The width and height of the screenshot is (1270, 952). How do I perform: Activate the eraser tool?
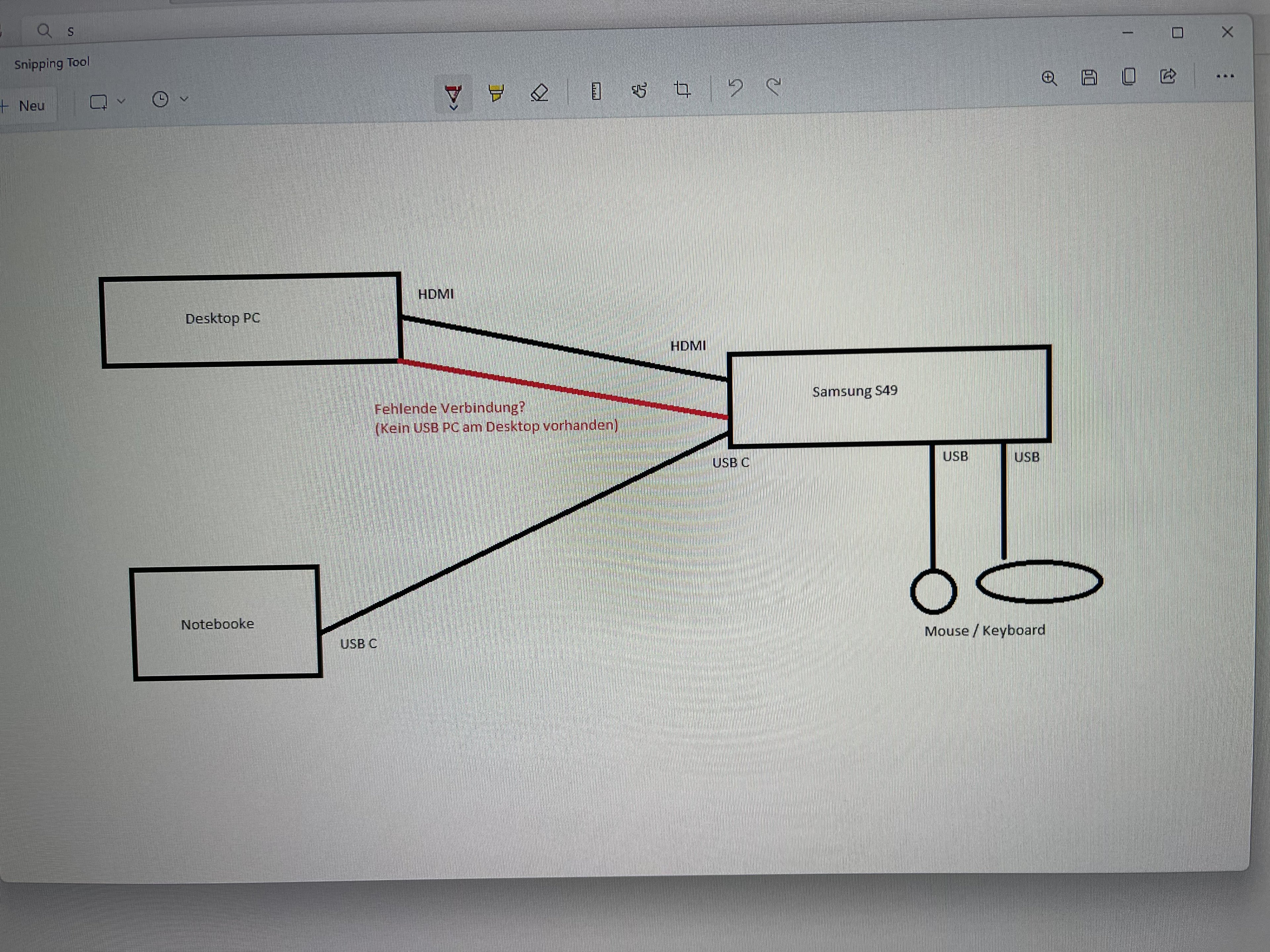pos(539,92)
